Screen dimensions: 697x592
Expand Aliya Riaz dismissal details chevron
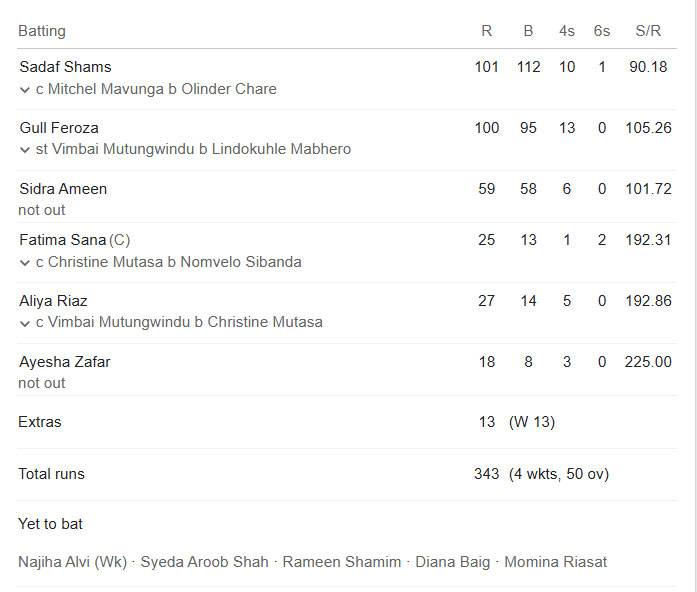pyautogui.click(x=25, y=323)
